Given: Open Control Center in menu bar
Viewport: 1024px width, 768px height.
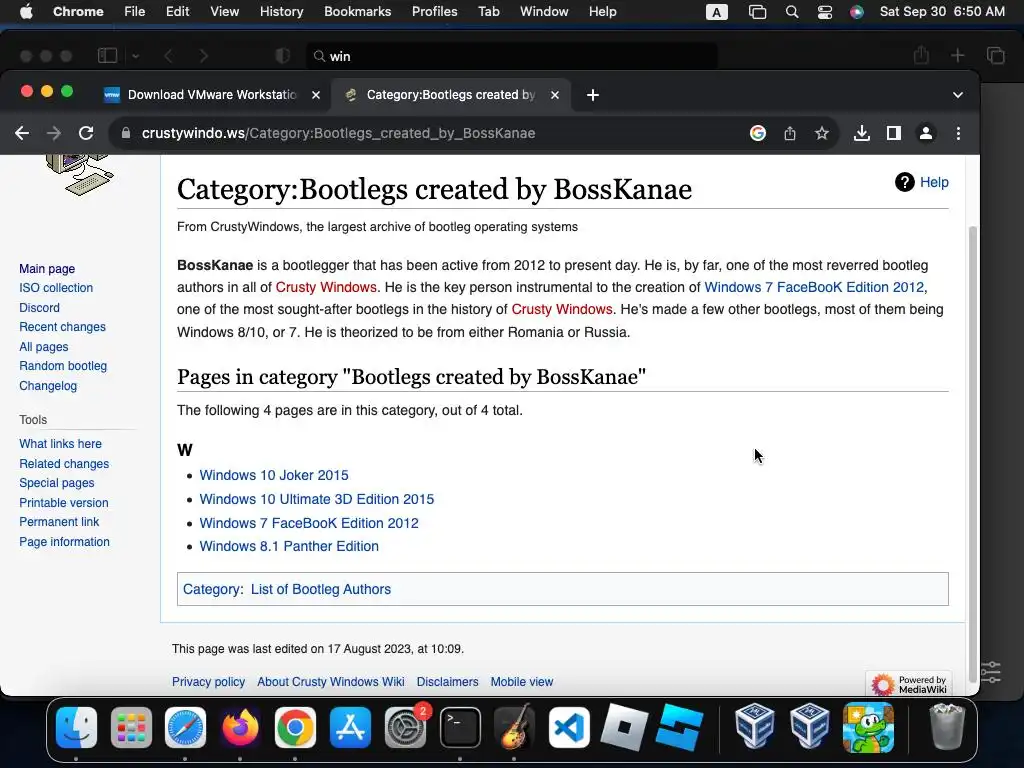Looking at the screenshot, I should (x=825, y=12).
